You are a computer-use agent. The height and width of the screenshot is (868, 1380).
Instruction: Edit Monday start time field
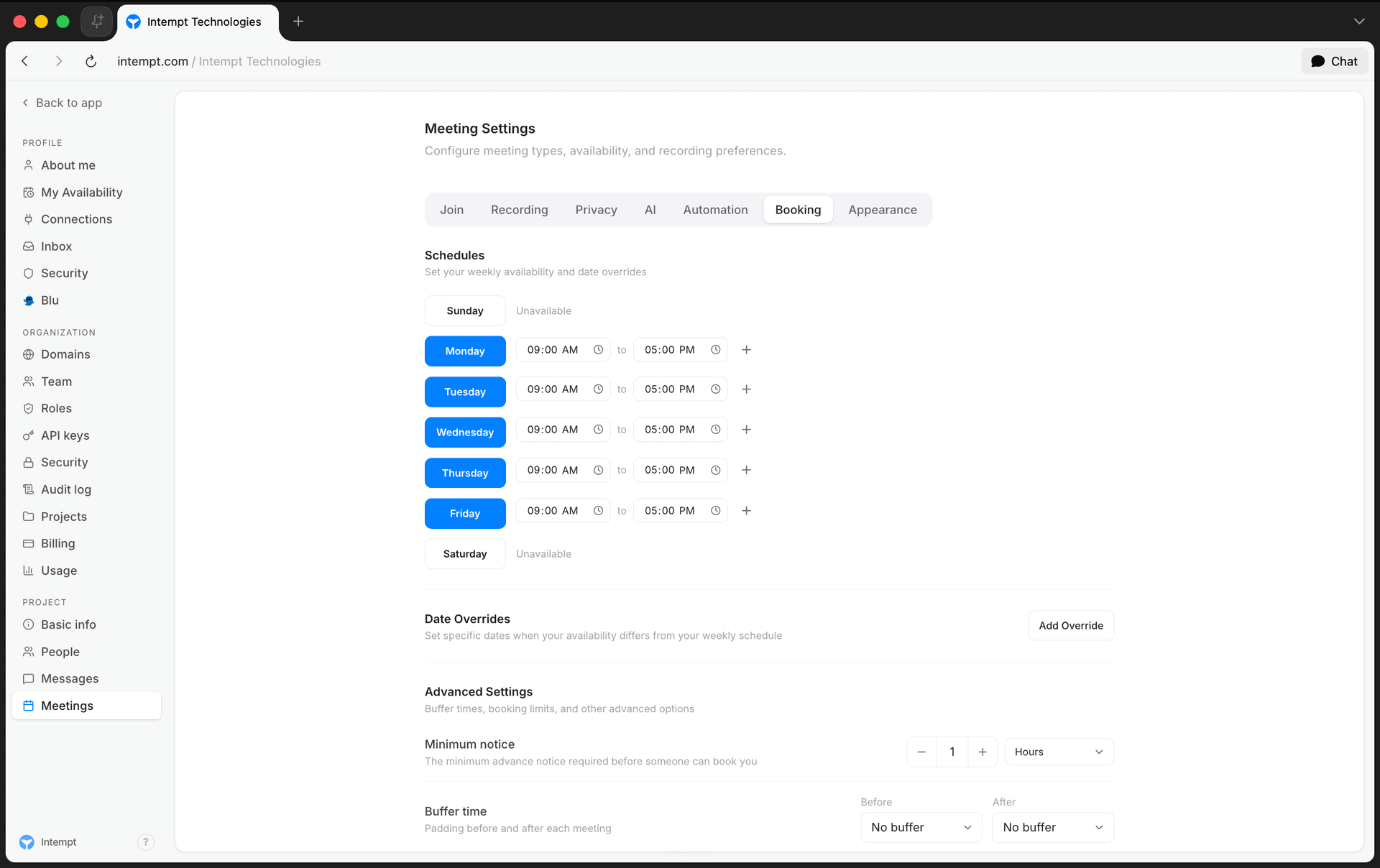click(x=563, y=350)
